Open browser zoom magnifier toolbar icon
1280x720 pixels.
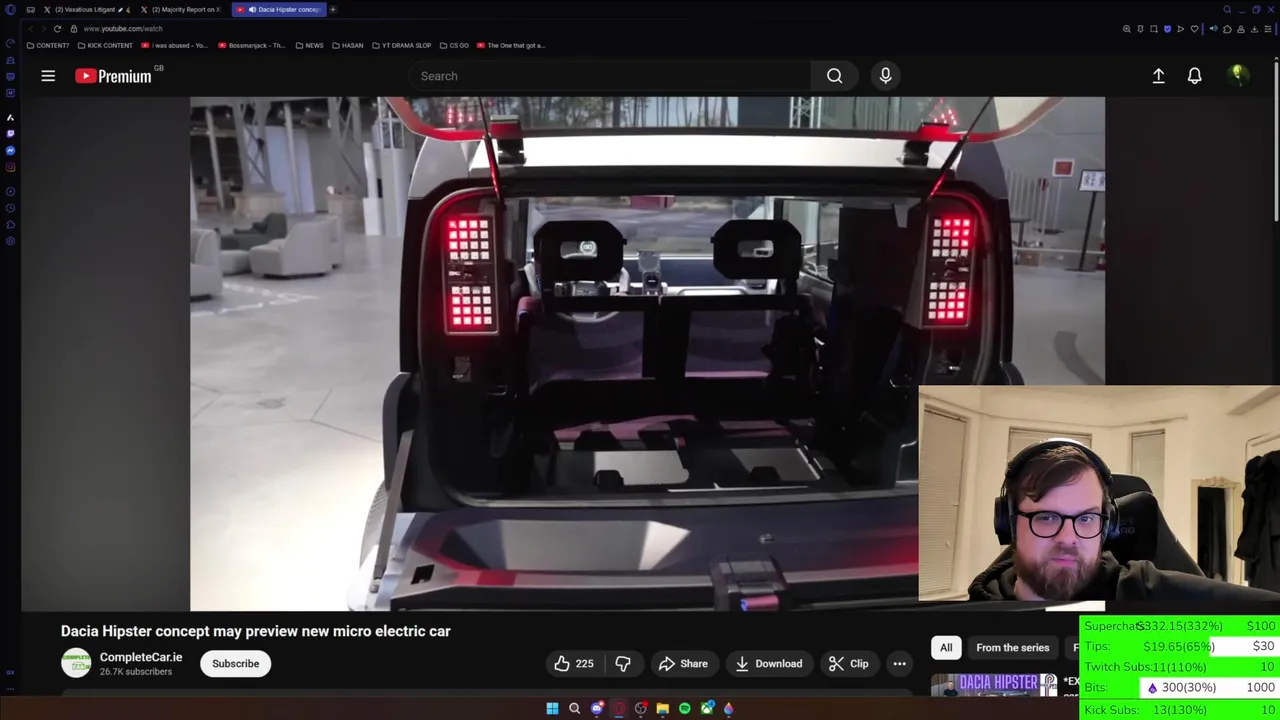1127,29
